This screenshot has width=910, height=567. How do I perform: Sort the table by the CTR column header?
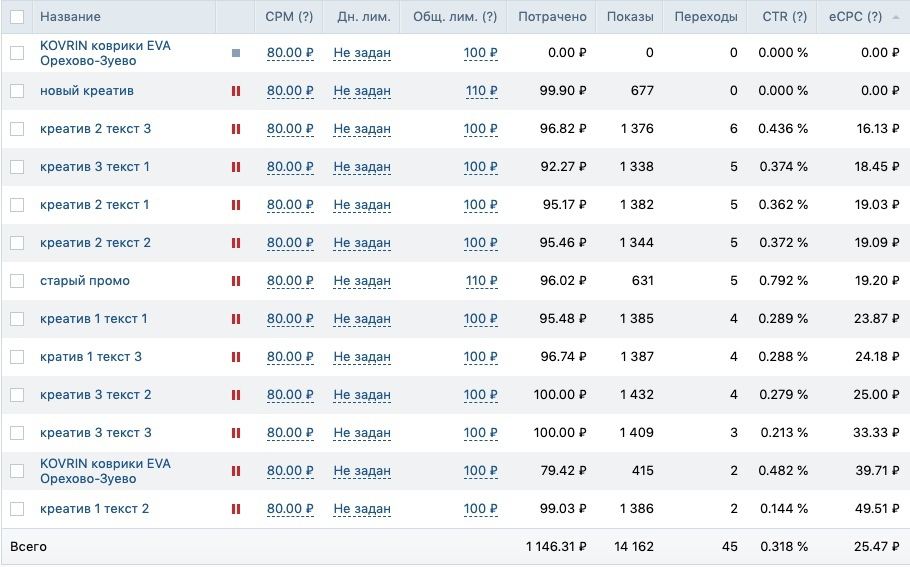(785, 17)
